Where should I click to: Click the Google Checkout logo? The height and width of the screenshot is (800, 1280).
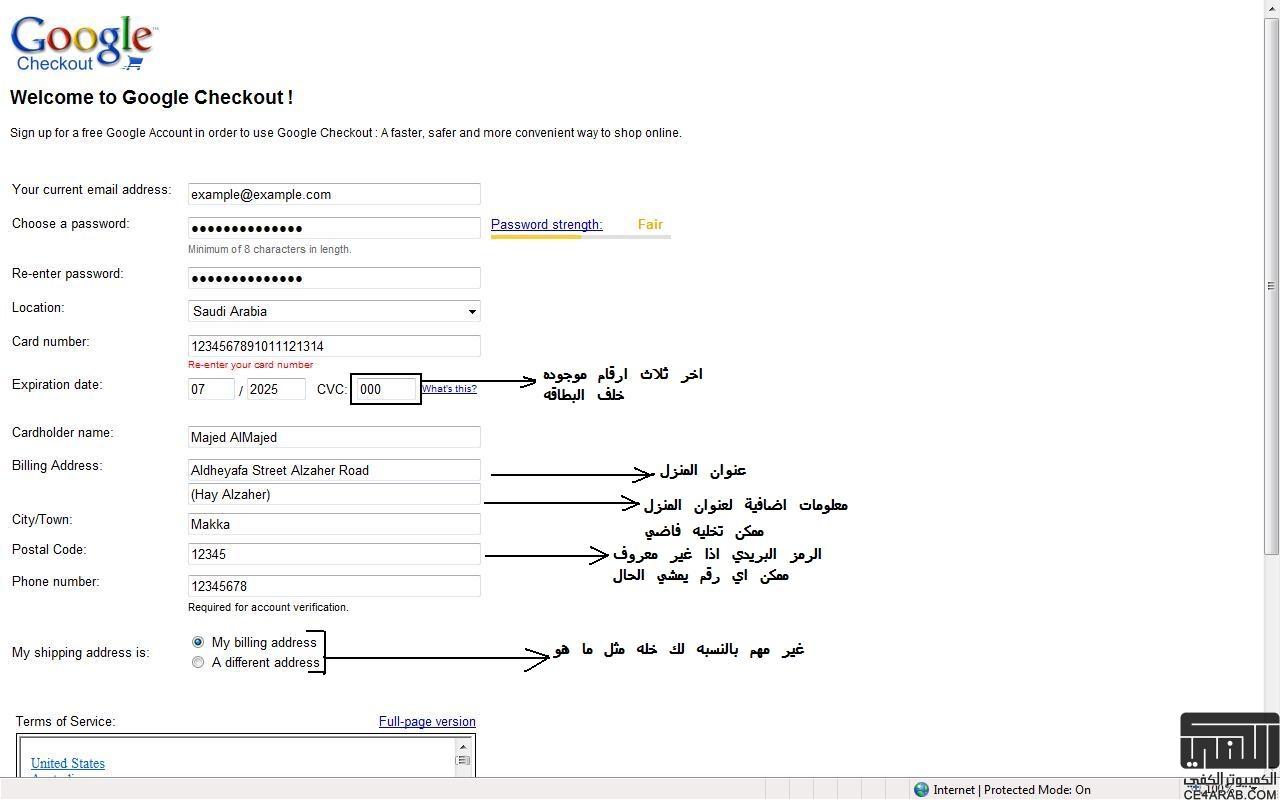(x=82, y=44)
